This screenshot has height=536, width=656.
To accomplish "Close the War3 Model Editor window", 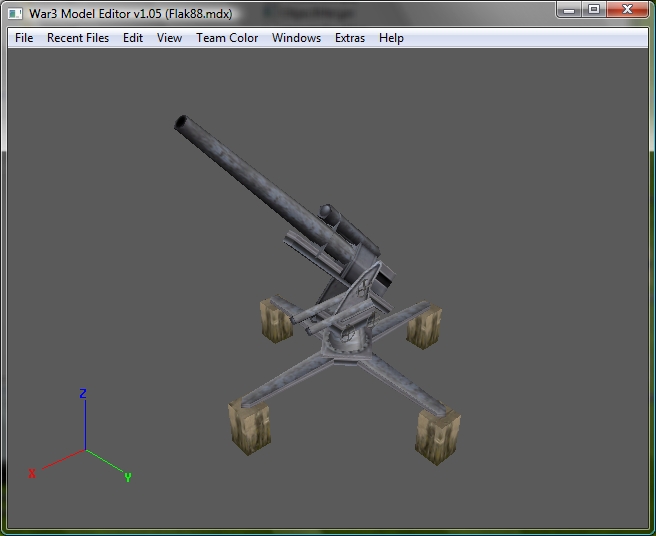I will pyautogui.click(x=628, y=10).
